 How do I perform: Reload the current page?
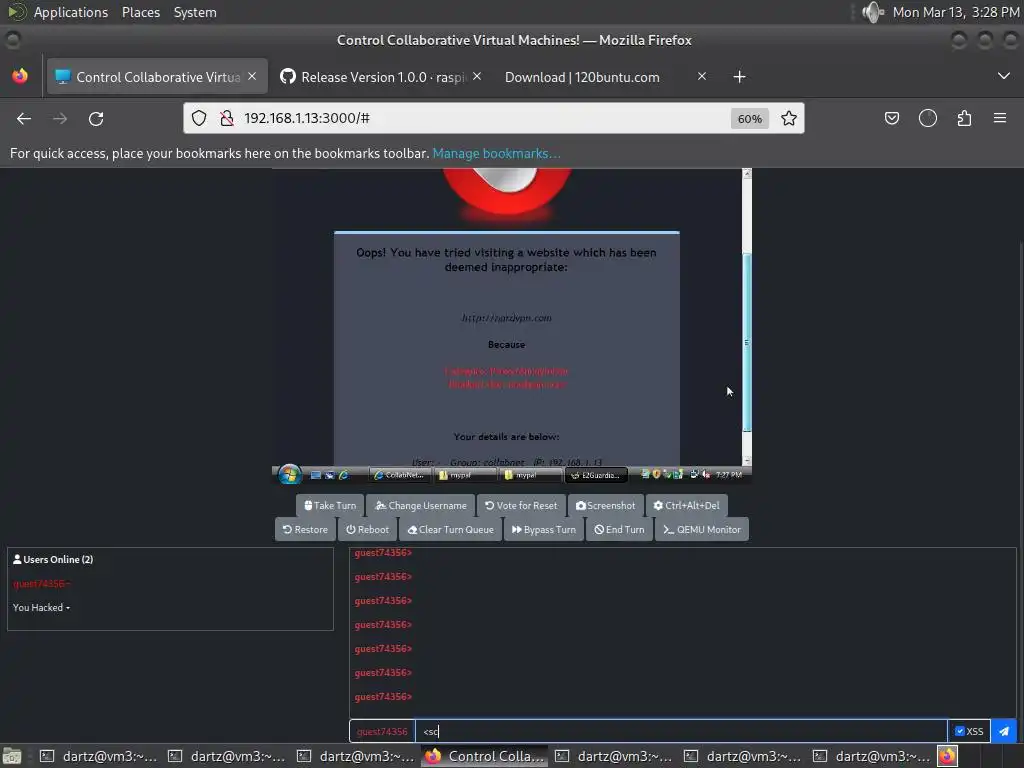tap(96, 118)
